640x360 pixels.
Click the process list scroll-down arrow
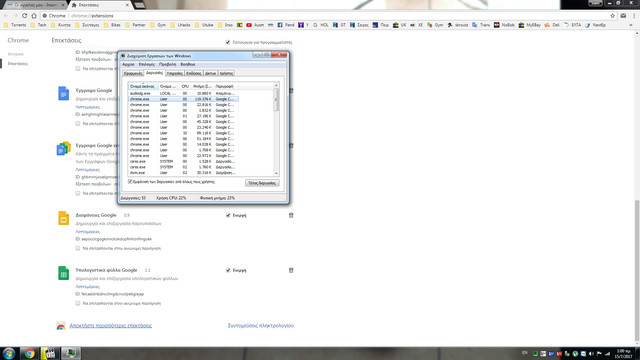(276, 173)
